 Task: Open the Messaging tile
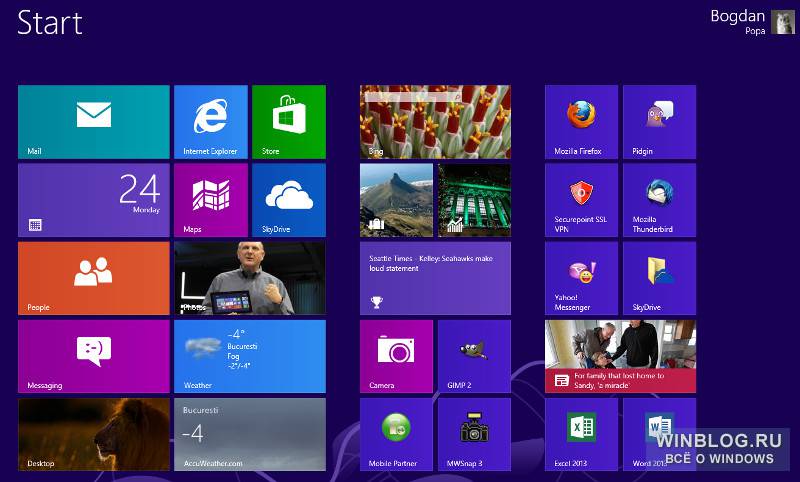click(94, 356)
